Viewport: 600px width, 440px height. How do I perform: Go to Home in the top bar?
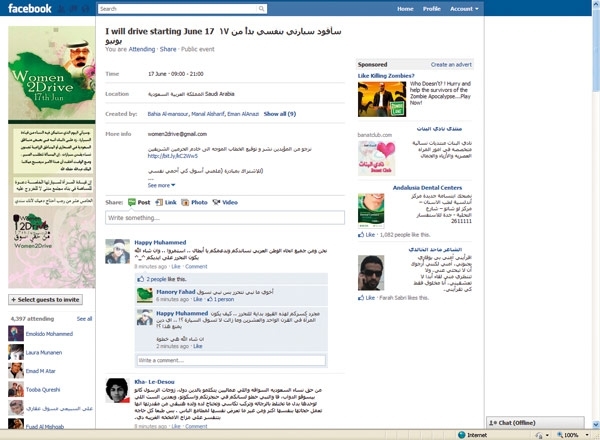[x=405, y=8]
